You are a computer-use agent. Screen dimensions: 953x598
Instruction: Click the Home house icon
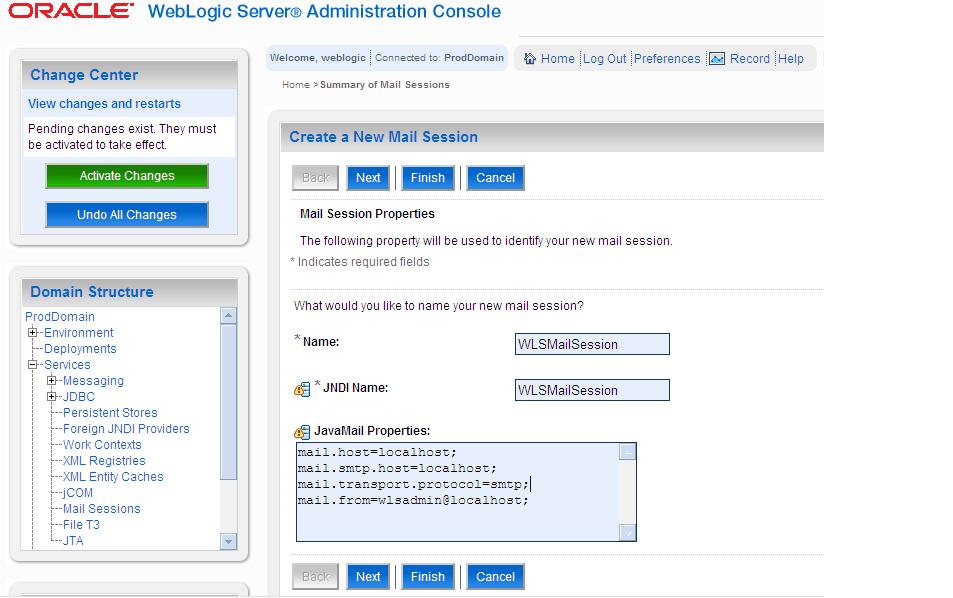click(x=530, y=58)
